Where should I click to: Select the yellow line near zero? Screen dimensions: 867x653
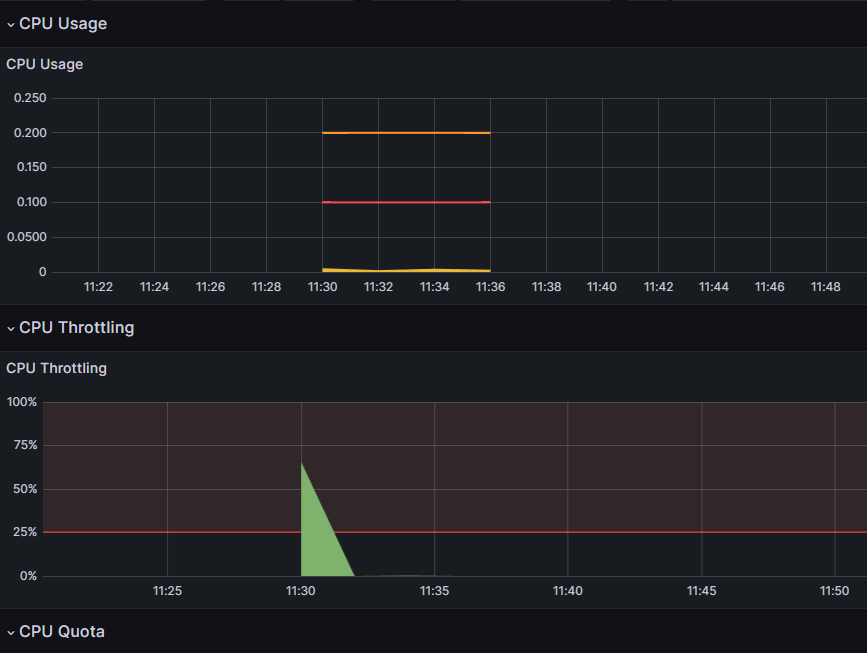(406, 270)
